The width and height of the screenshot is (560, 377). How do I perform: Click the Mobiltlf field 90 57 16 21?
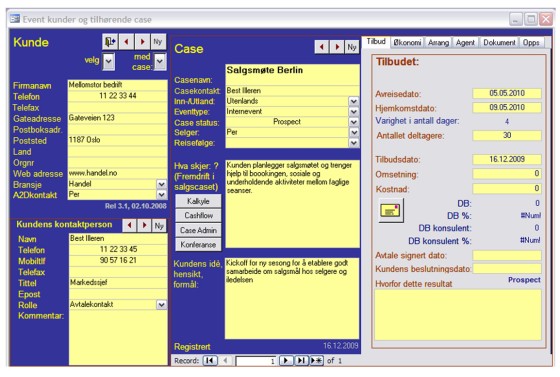[118, 260]
